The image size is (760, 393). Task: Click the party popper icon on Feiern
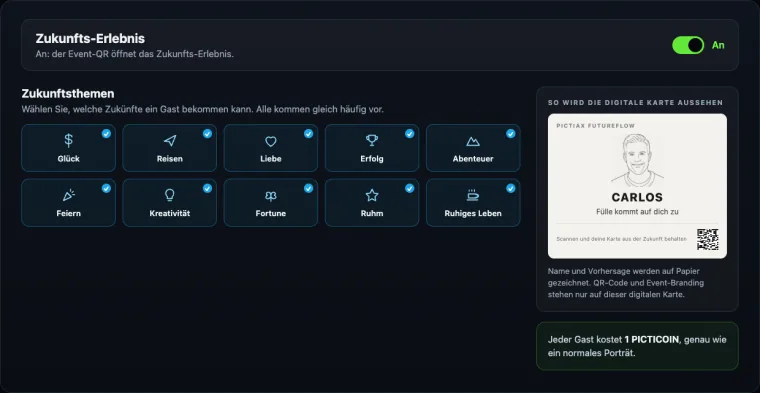pyautogui.click(x=69, y=195)
